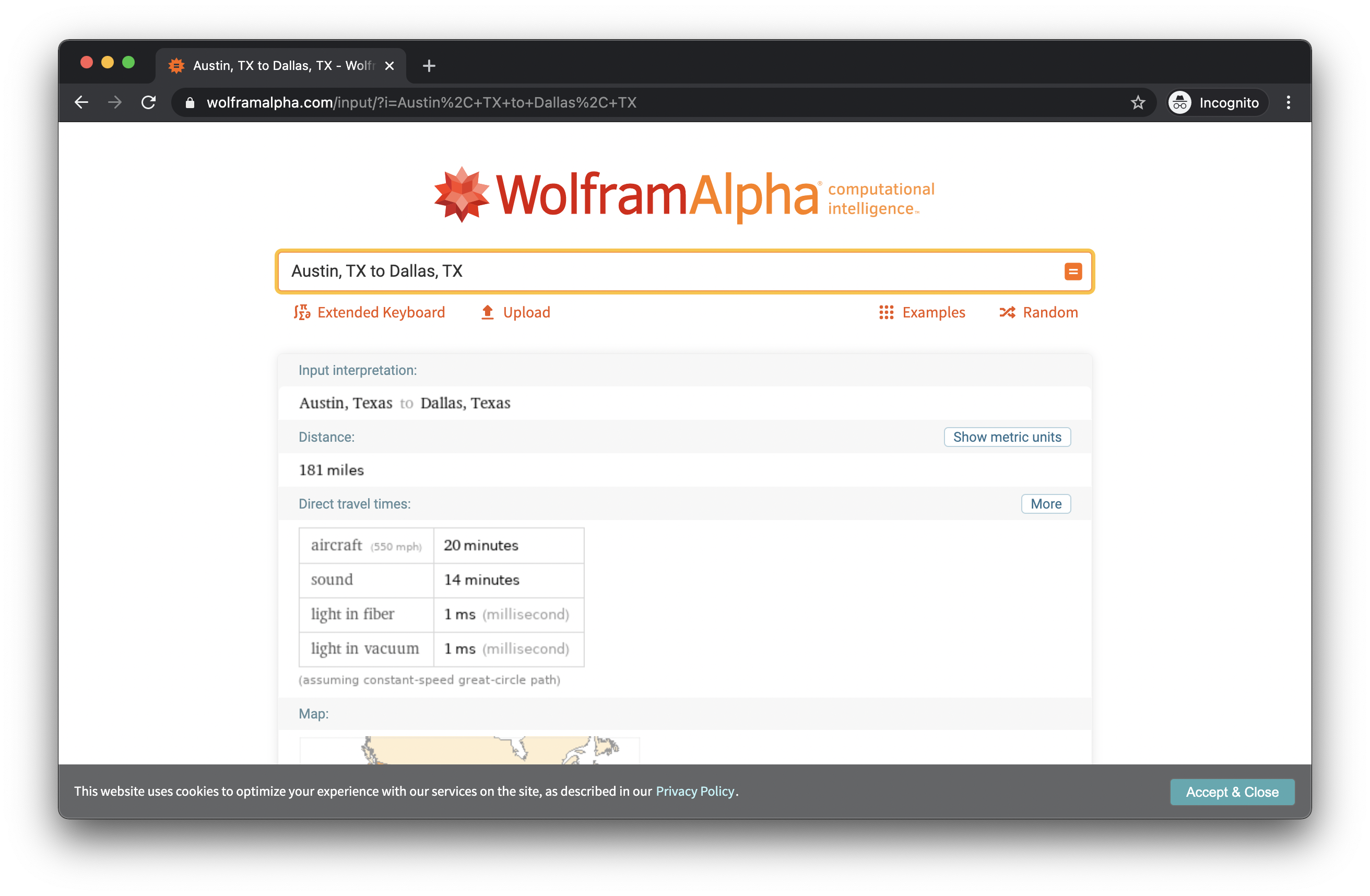
Task: Go back to the previous page
Action: (81, 102)
